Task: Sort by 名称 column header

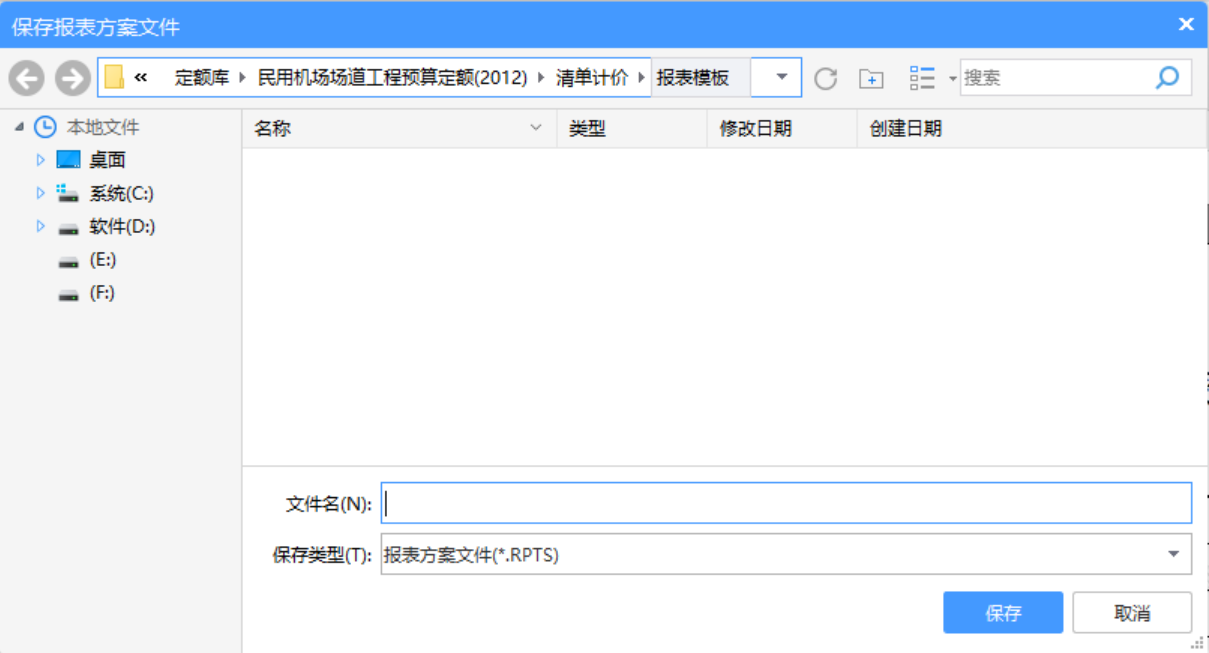Action: [x=273, y=129]
